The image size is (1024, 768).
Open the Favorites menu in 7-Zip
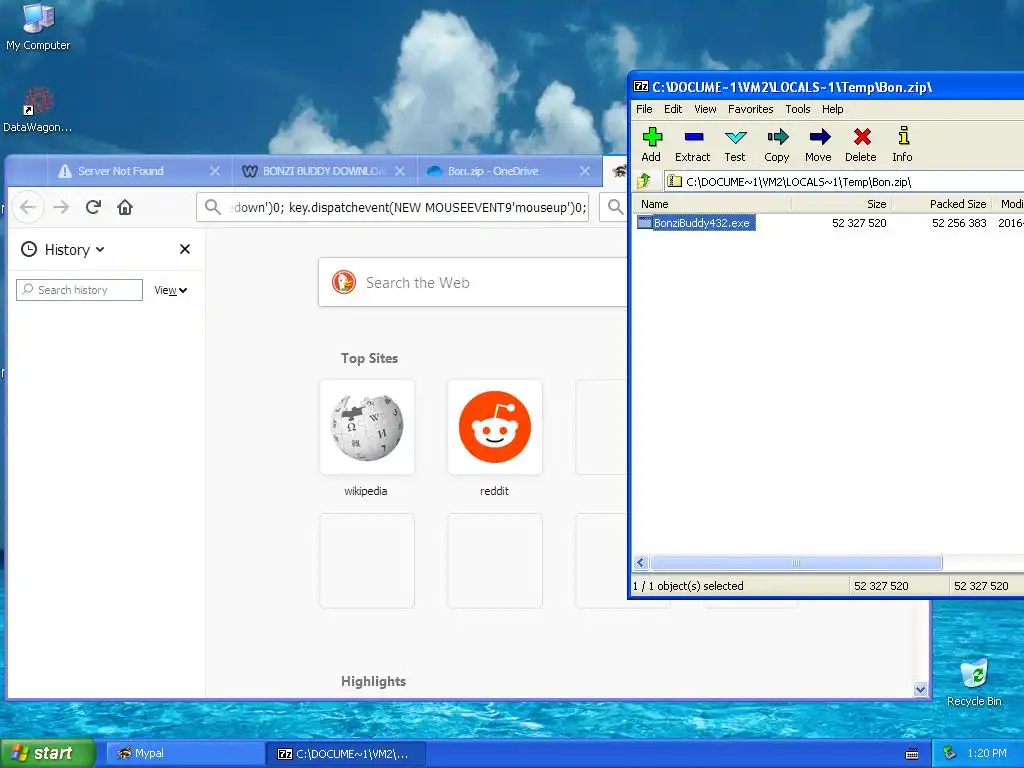750,109
